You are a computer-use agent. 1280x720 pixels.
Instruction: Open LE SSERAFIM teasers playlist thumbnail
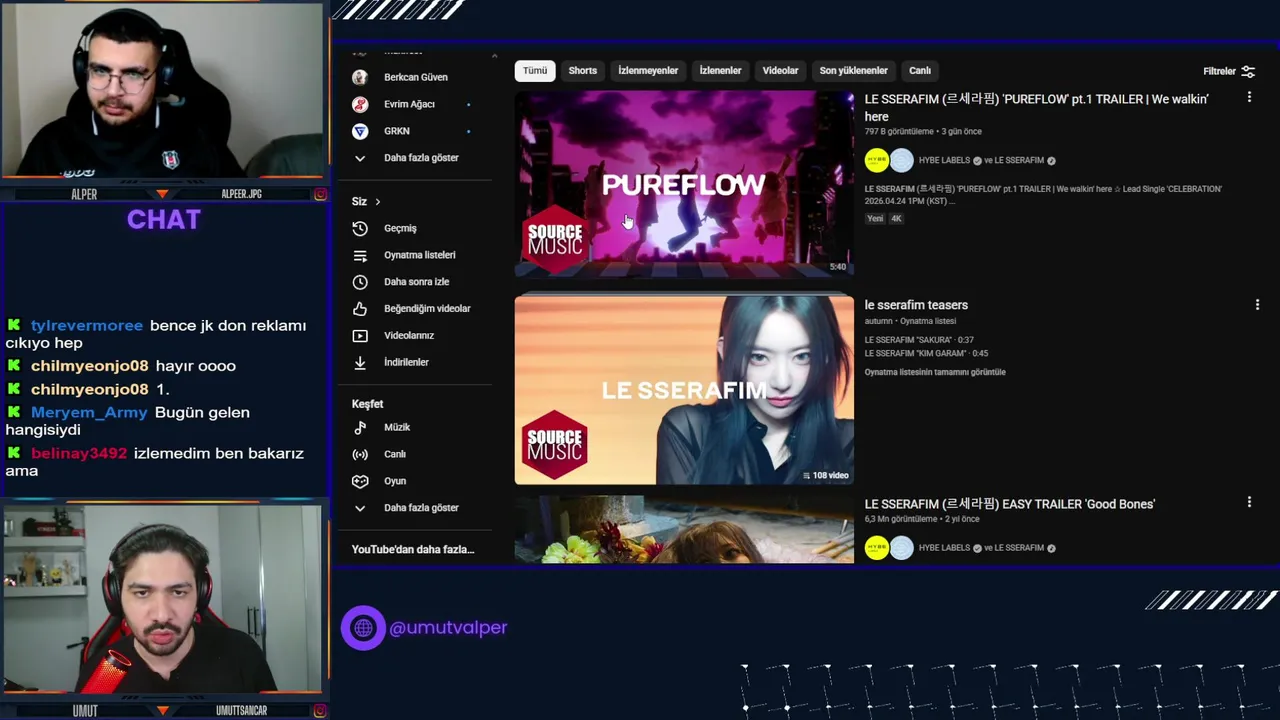[x=684, y=390]
